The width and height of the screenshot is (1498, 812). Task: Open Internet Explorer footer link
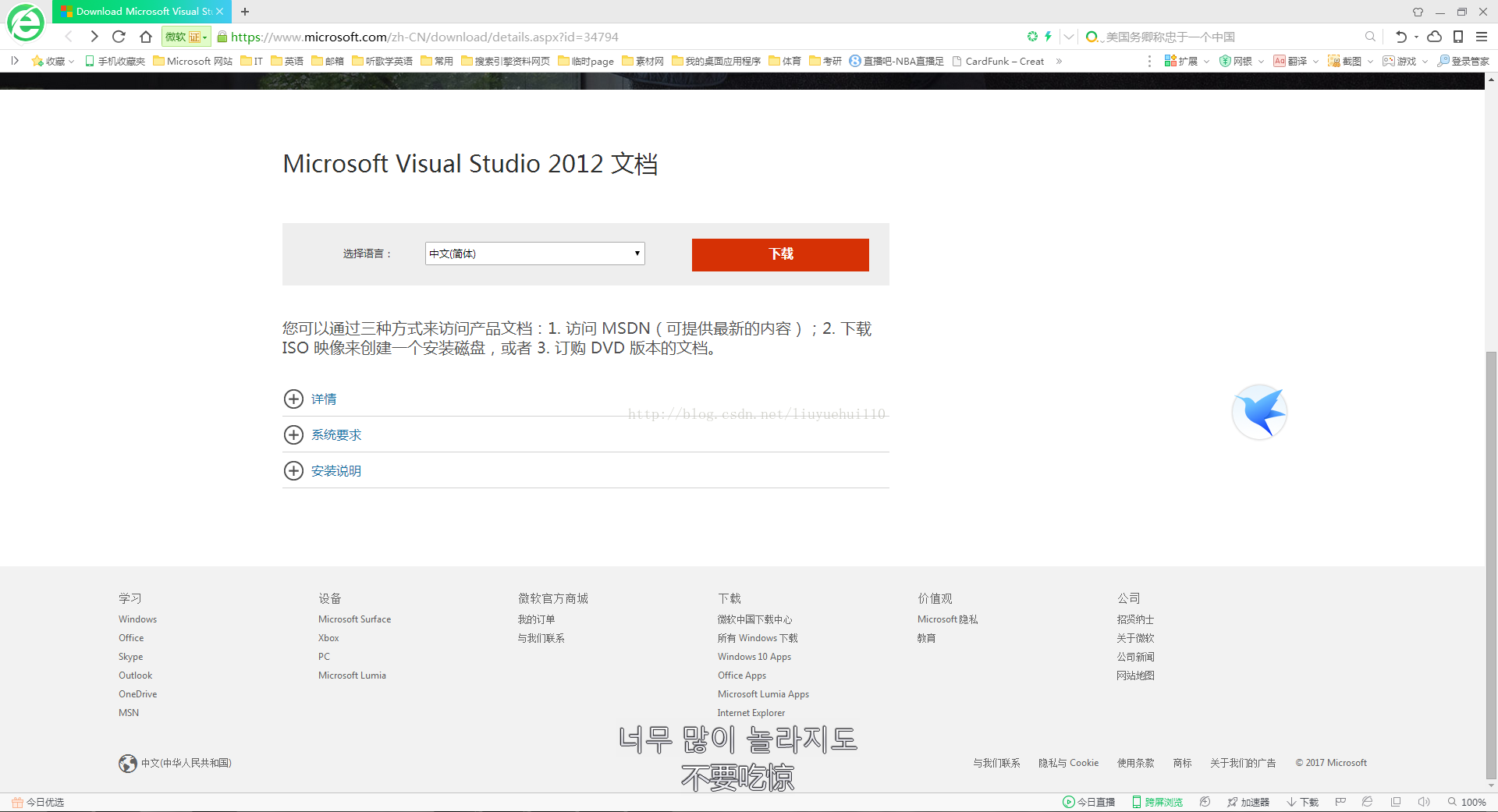click(x=751, y=713)
